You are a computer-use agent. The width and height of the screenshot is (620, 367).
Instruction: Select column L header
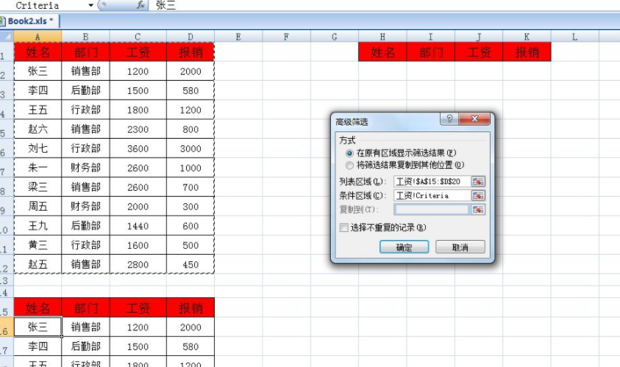pos(575,37)
